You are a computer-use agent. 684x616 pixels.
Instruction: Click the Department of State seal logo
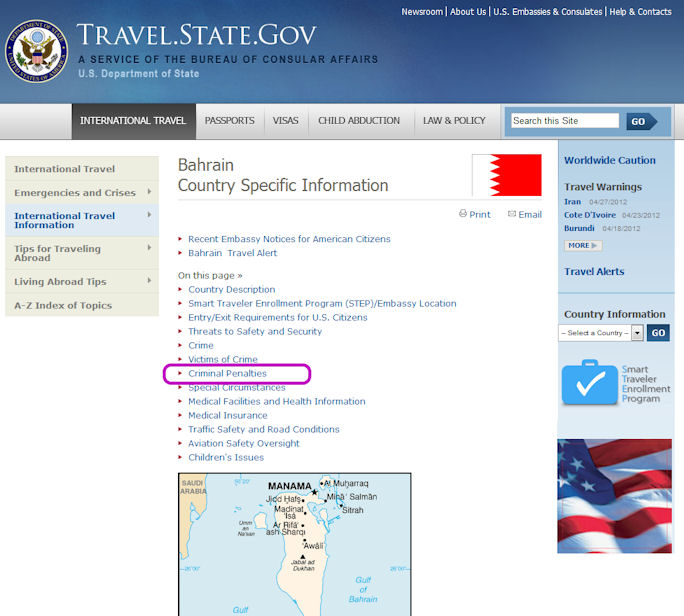click(x=36, y=51)
